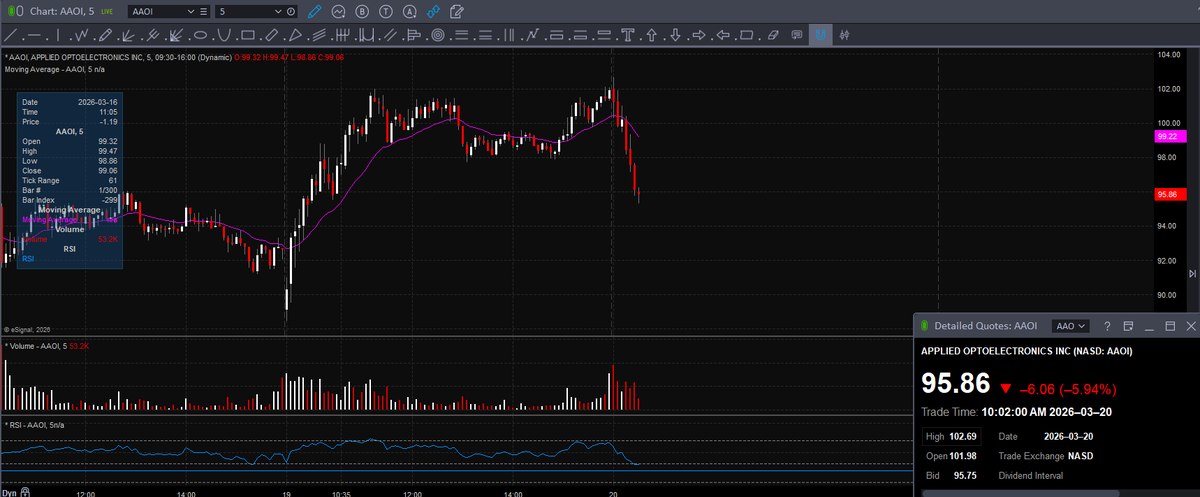Select the ellipse drawing tool
Image resolution: width=1200 pixels, height=497 pixels.
click(x=200, y=35)
